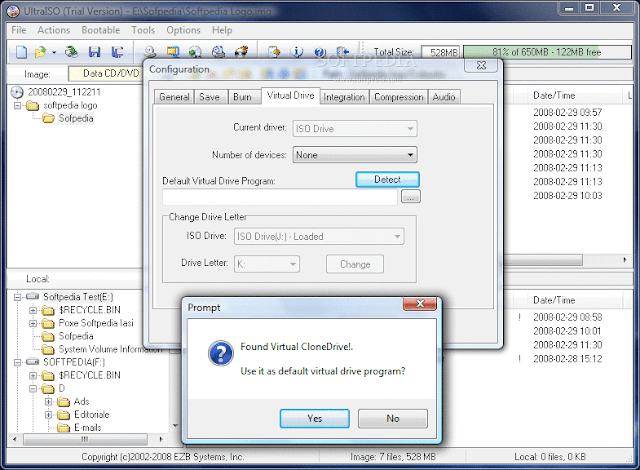Expand the Ads folder
The height and width of the screenshot is (470, 640).
pyautogui.click(x=48, y=402)
